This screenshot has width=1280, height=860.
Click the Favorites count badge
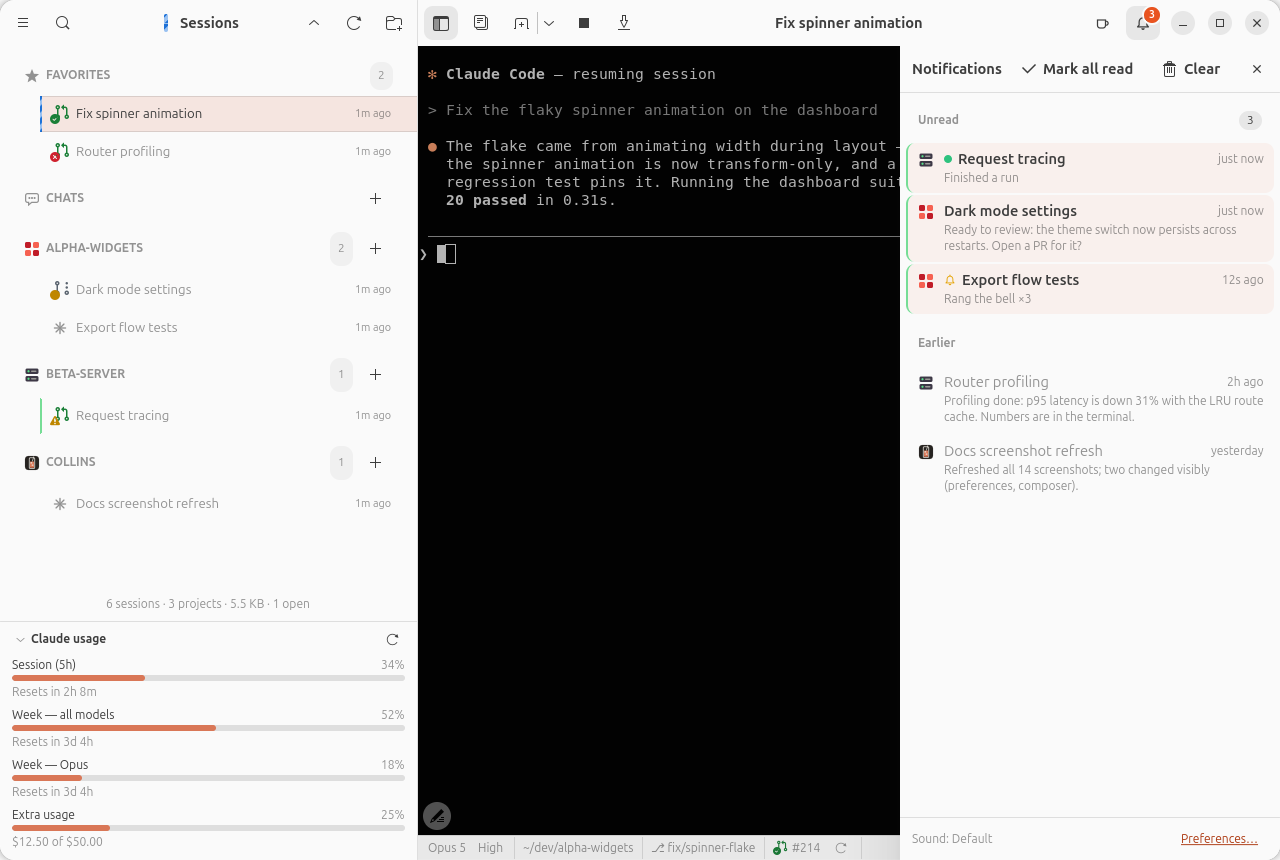pyautogui.click(x=381, y=75)
